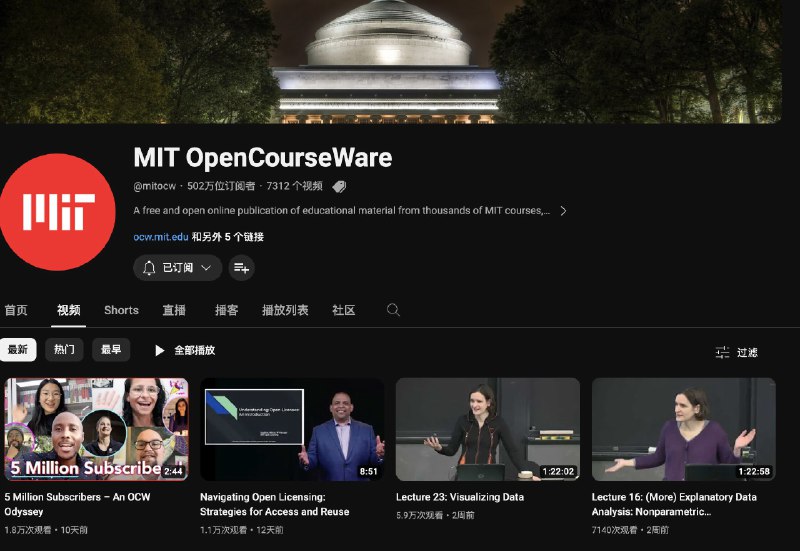Image resolution: width=800 pixels, height=551 pixels.
Task: Select the 最新 sort chip
Action: click(x=18, y=350)
